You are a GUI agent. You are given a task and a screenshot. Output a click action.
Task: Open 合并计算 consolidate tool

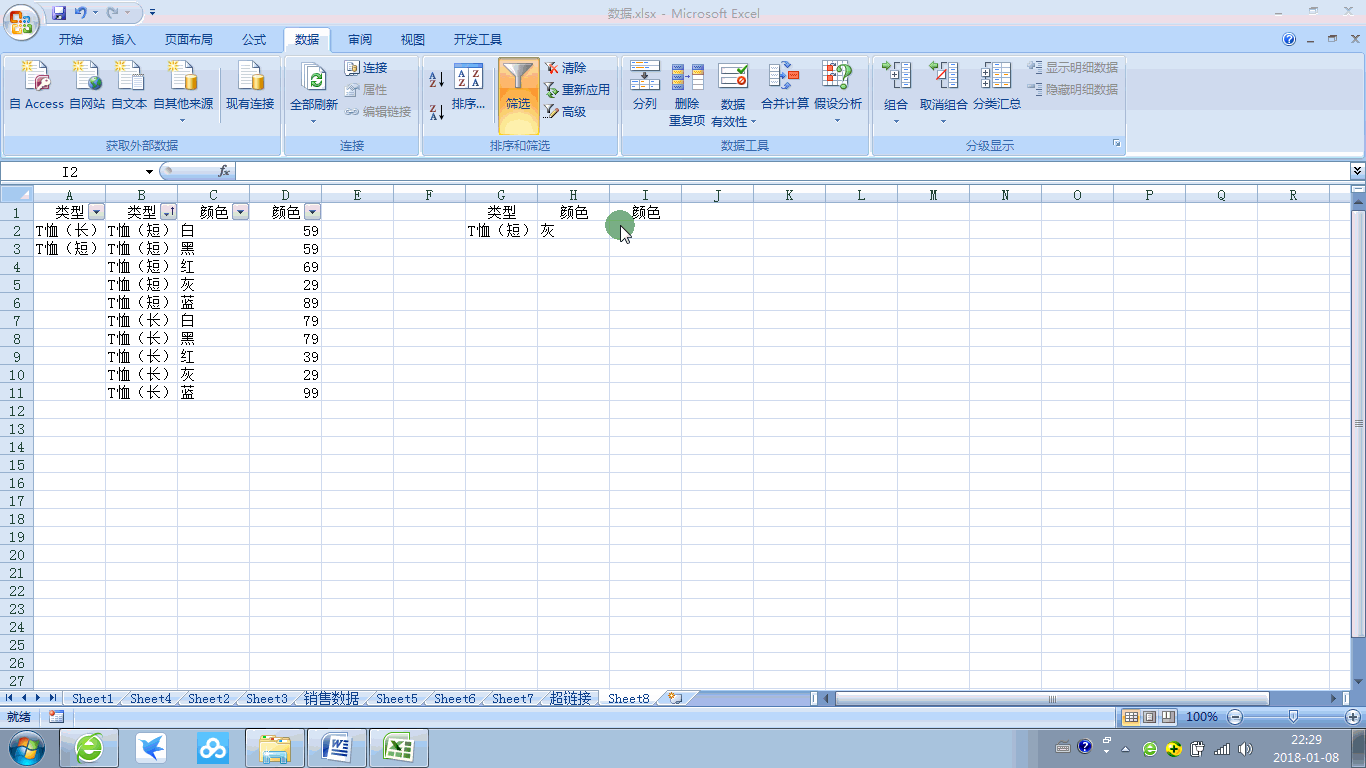785,86
